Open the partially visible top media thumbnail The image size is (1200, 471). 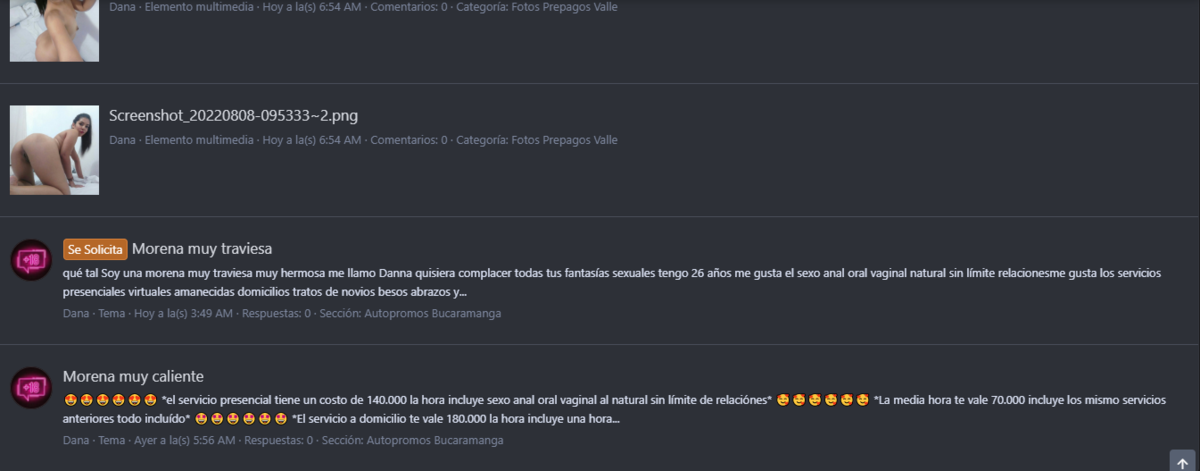pos(54,30)
